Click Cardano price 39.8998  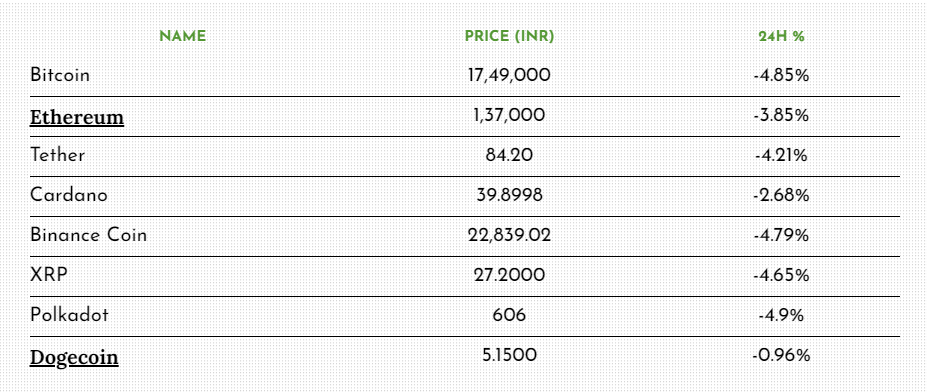coord(509,195)
